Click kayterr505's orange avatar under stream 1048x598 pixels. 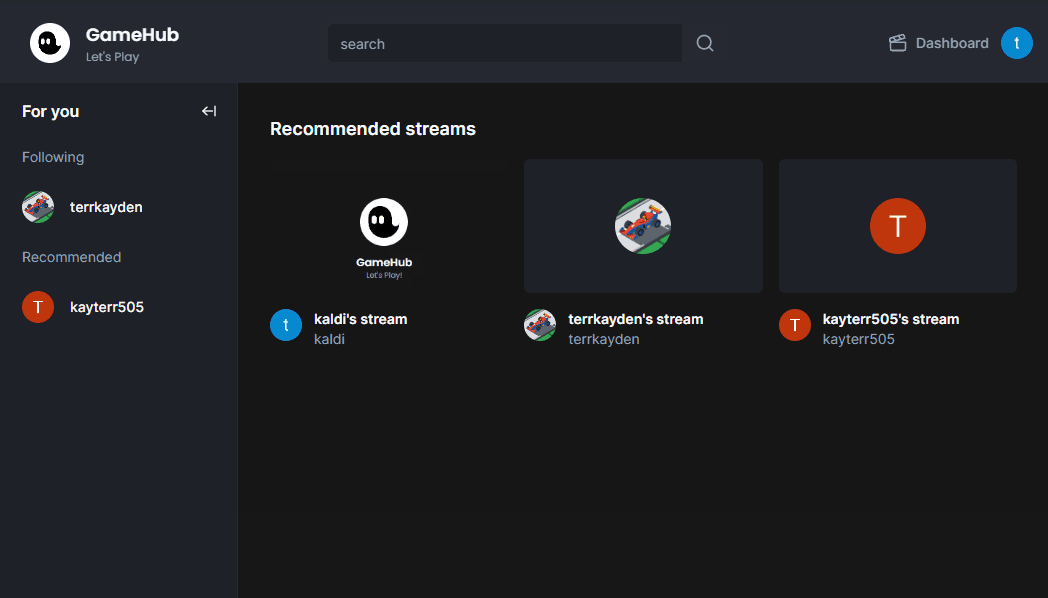click(795, 325)
